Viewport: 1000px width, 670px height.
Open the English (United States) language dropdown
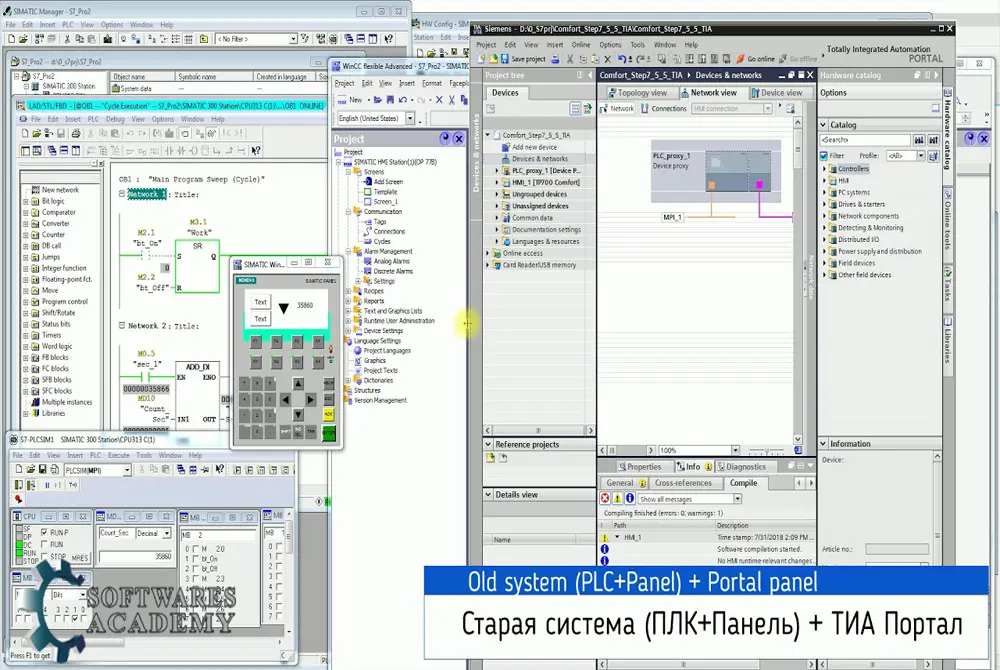click(410, 119)
